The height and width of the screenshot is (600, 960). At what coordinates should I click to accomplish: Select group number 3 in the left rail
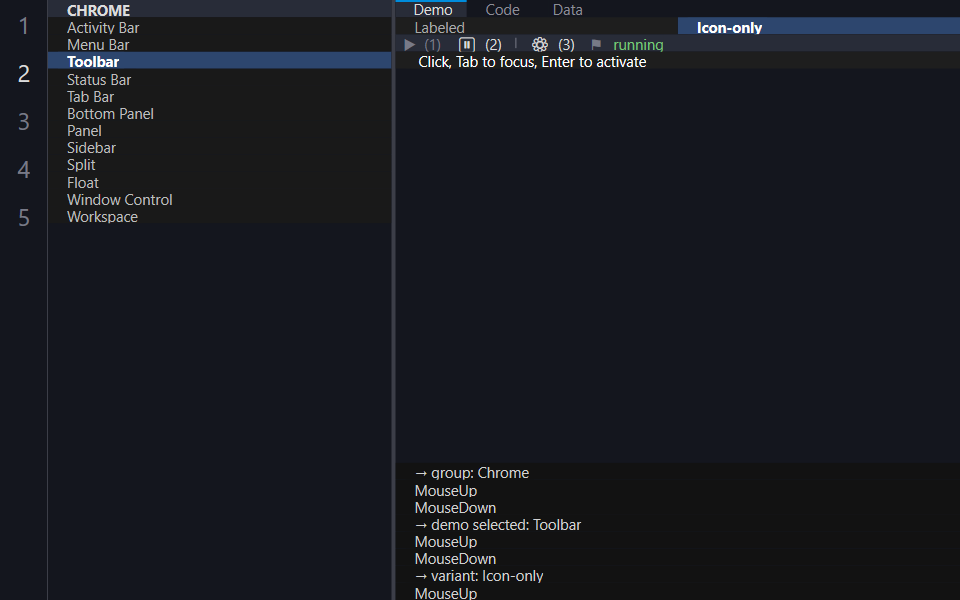24,121
